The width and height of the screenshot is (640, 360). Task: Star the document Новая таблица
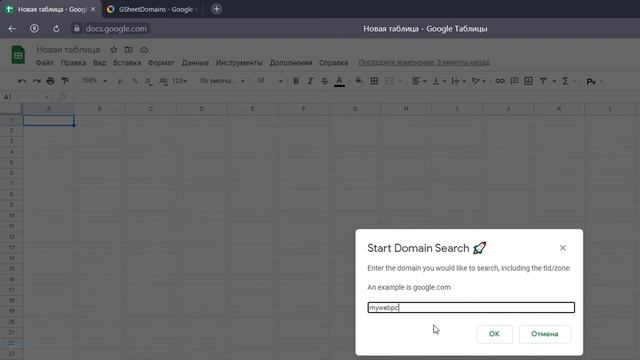(113, 50)
